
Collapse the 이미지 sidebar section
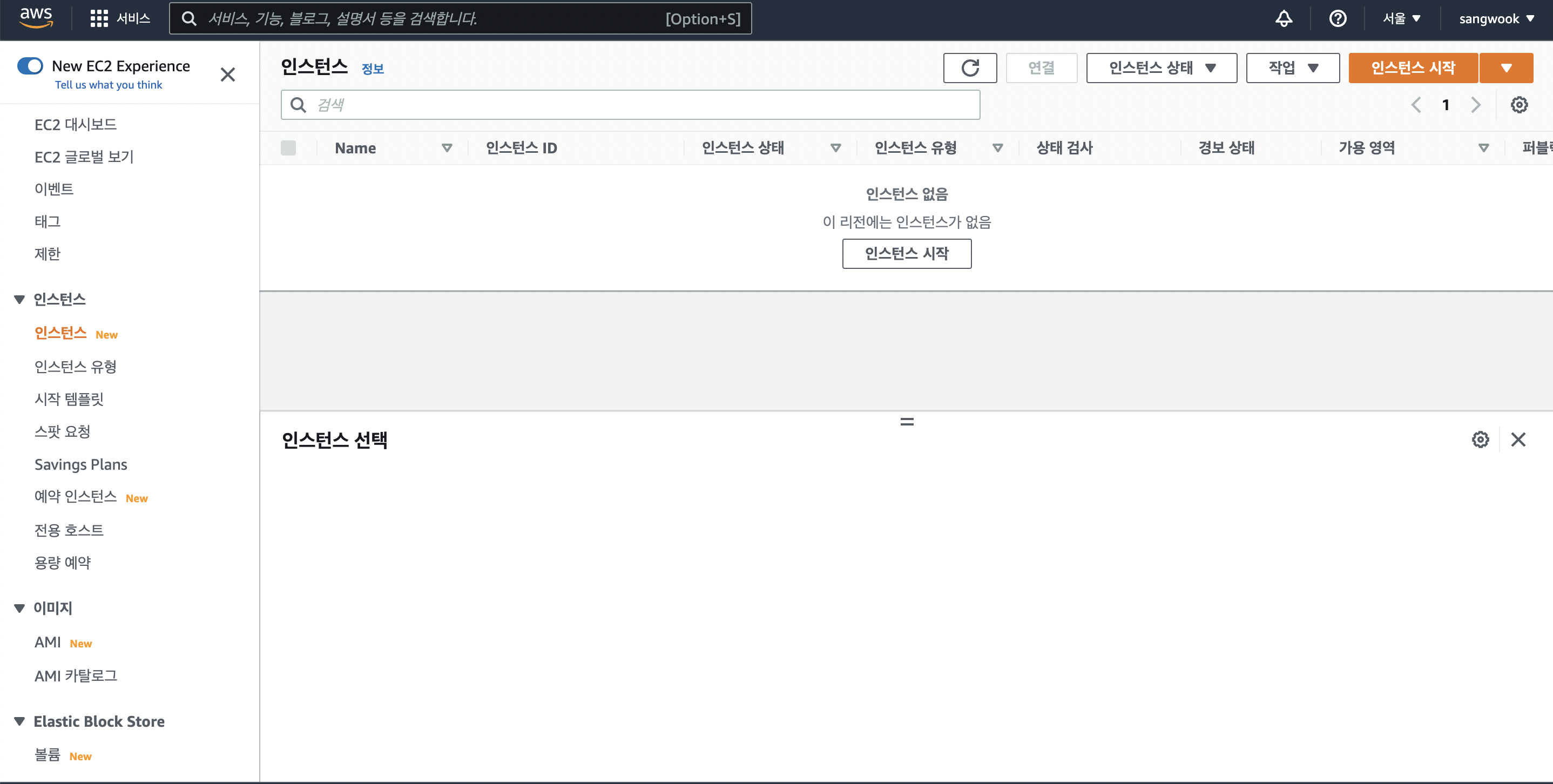[19, 608]
